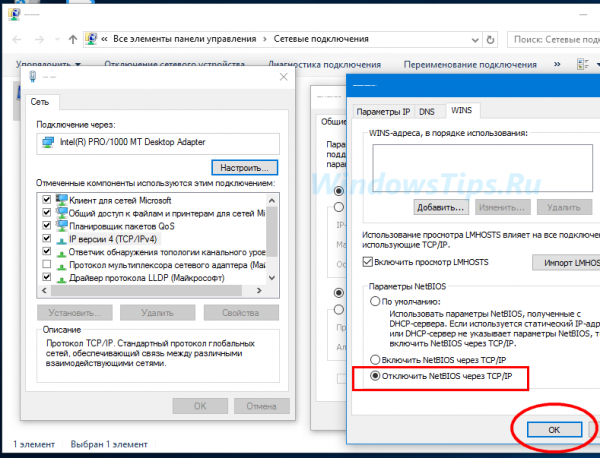Switch to the Параметры IP tab
This screenshot has width=600, height=458.
click(383, 112)
